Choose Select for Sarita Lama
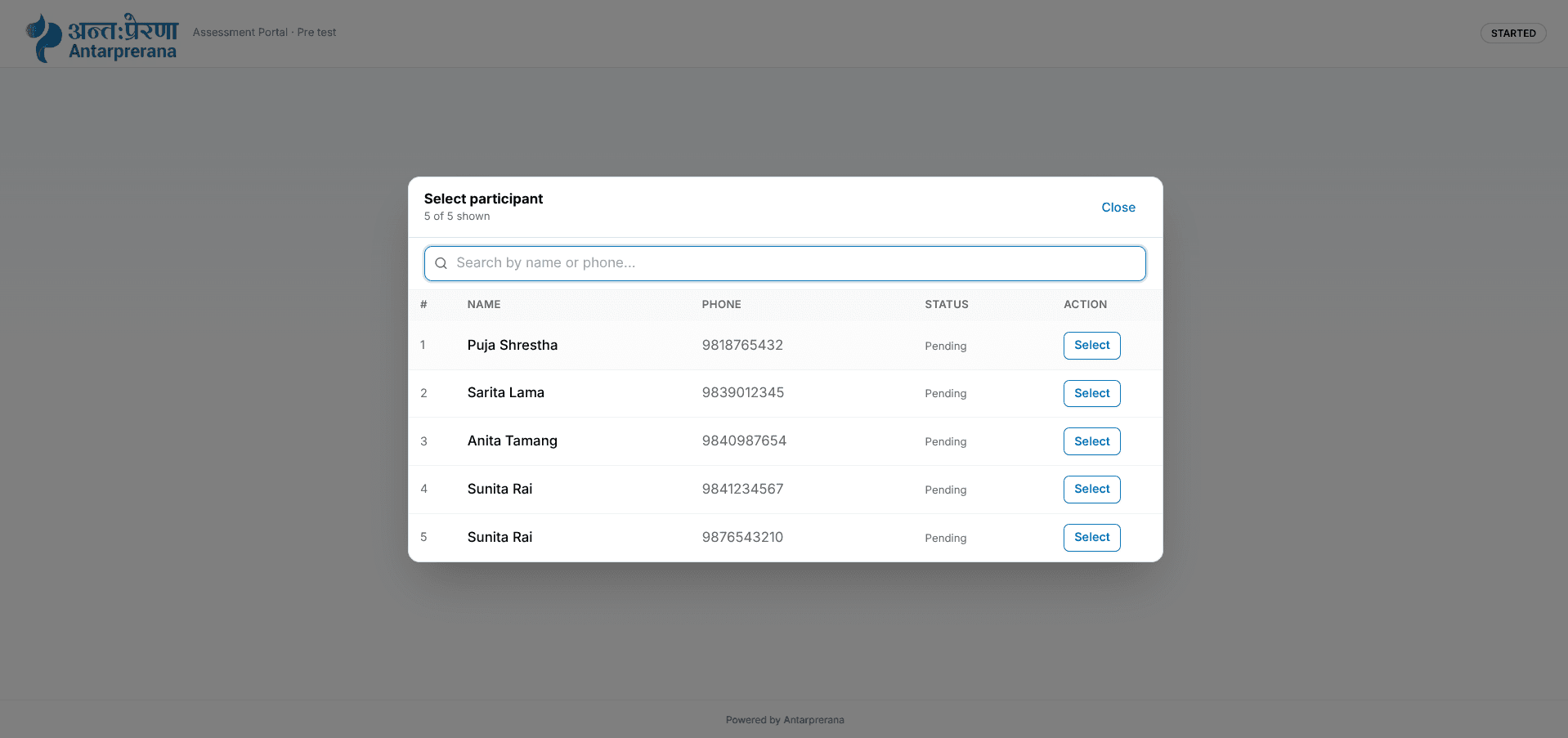 1091,393
